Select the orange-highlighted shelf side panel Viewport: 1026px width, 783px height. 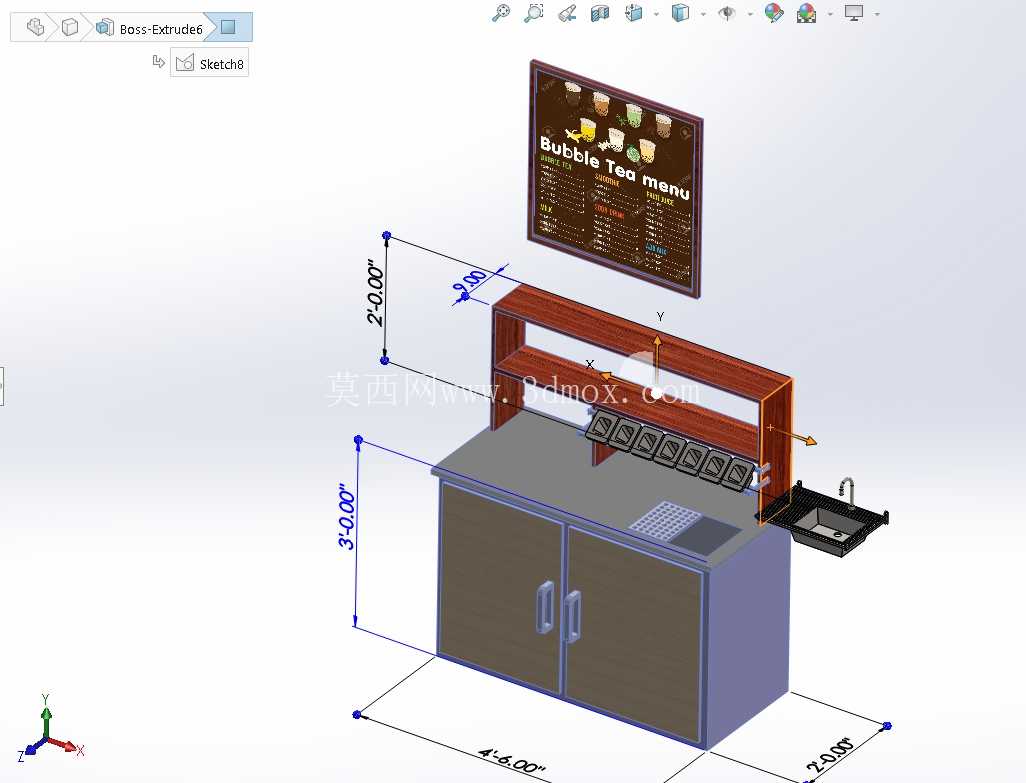click(777, 451)
